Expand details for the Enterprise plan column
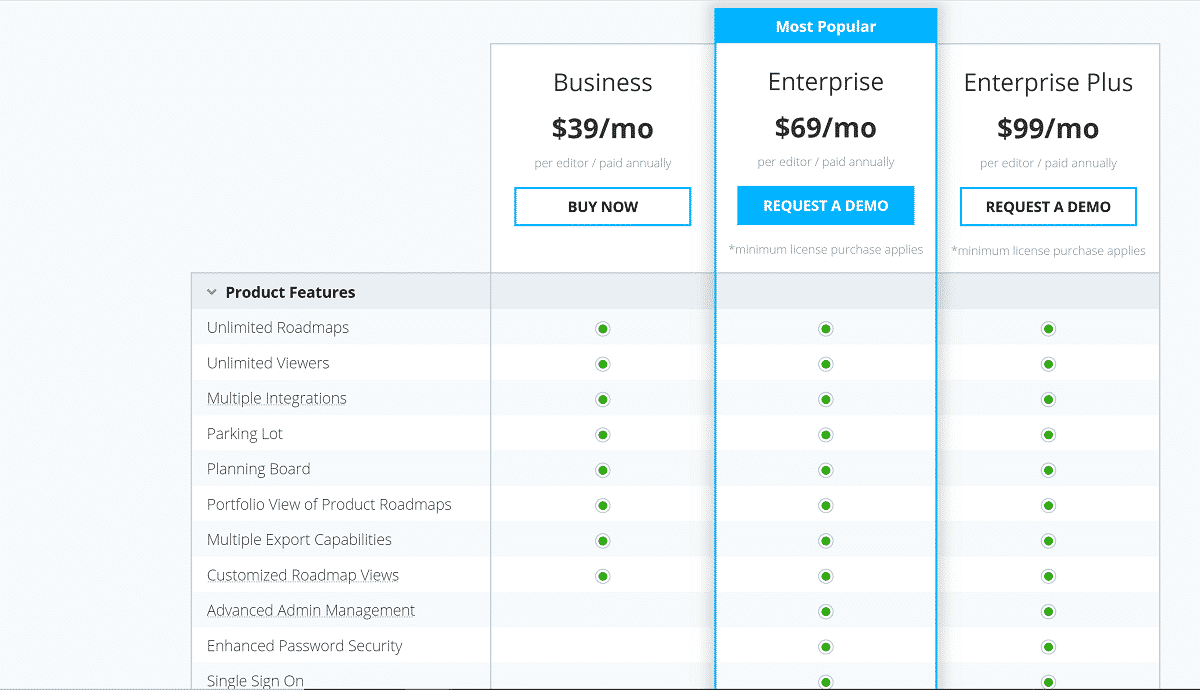The image size is (1200, 690). click(x=825, y=81)
